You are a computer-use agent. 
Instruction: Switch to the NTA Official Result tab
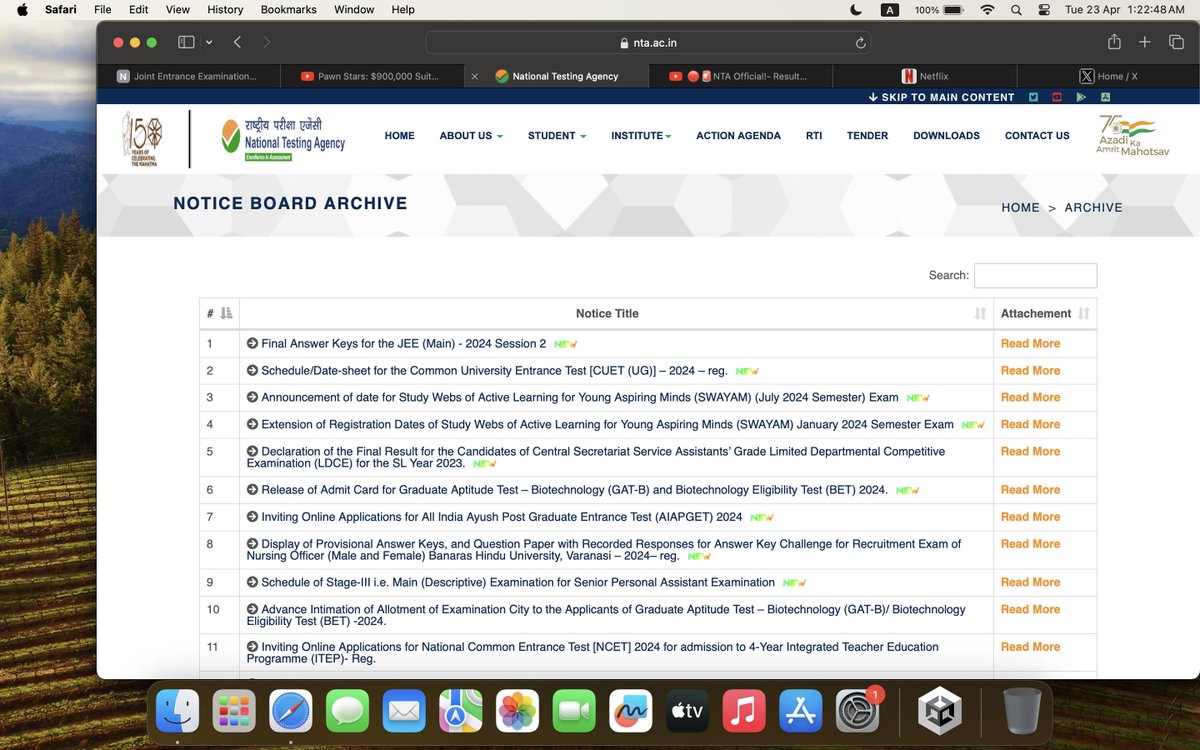(740, 76)
